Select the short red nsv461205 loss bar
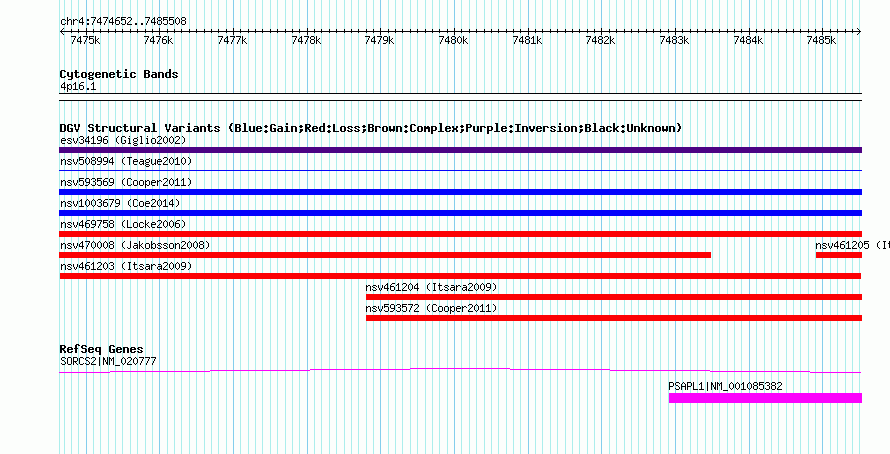The width and height of the screenshot is (890, 454). 839,255
